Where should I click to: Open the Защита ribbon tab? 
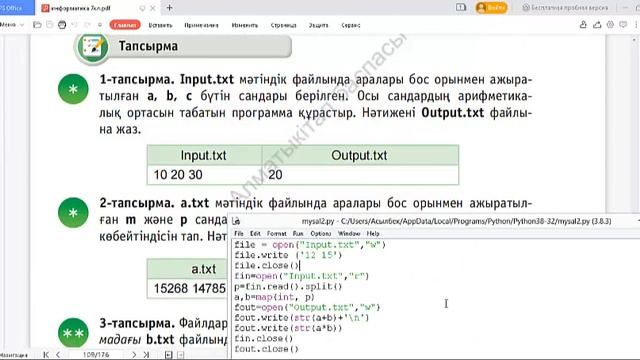318,25
